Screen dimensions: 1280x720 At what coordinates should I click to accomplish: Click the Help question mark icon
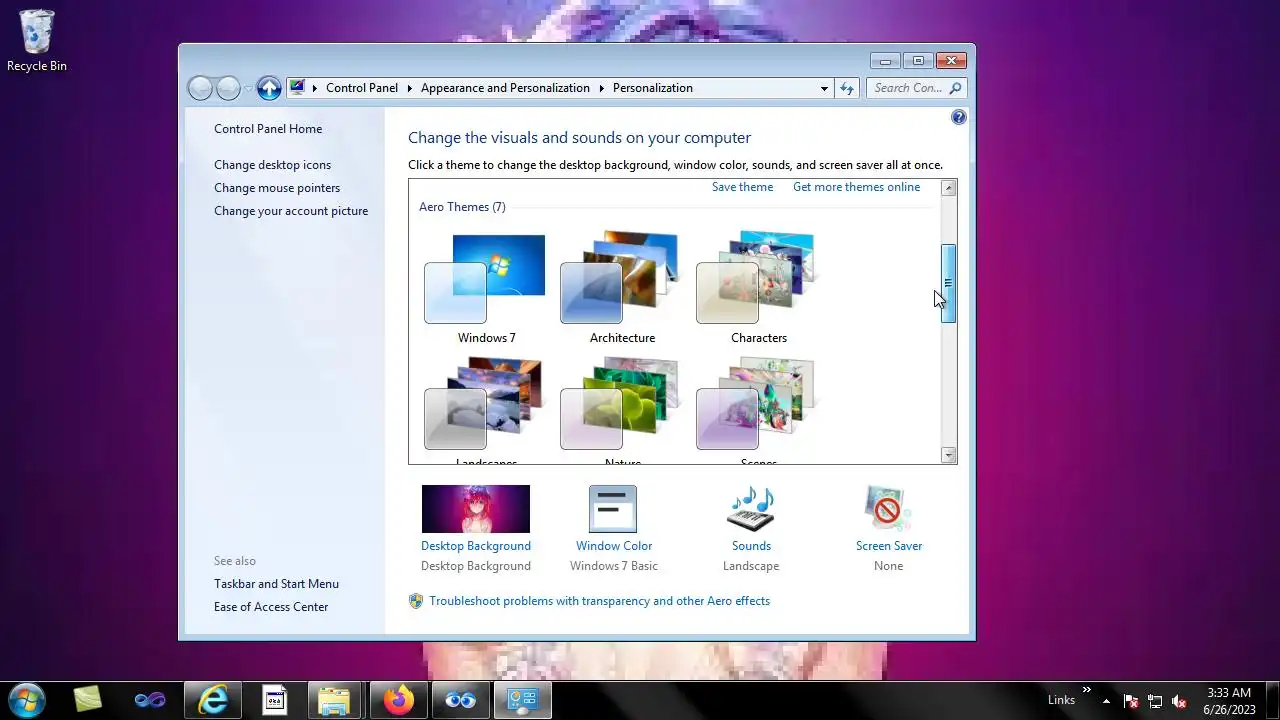tap(959, 117)
